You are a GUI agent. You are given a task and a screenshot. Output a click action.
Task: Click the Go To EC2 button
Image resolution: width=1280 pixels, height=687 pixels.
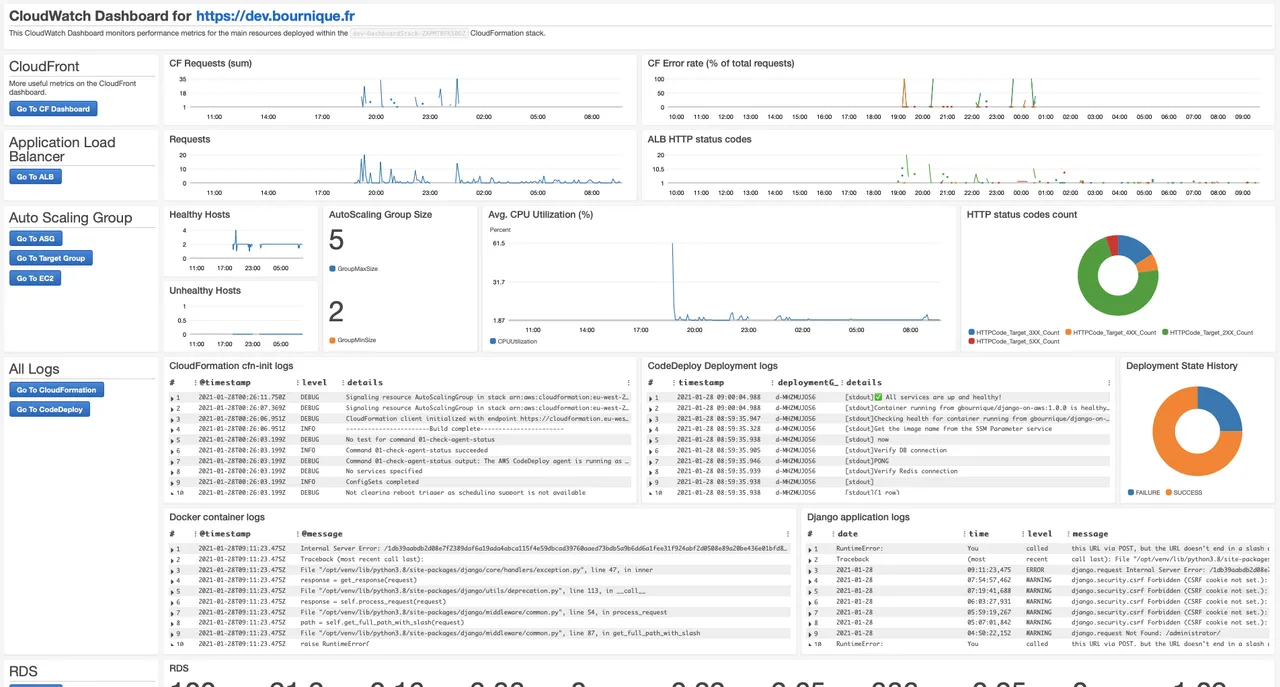[35, 278]
